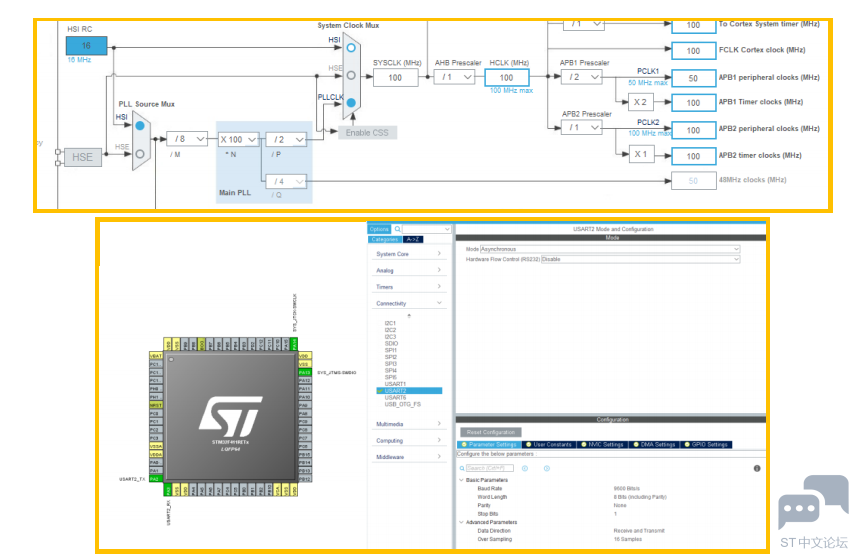This screenshot has height=558, width=857.
Task: Select HSE in the System Clock Mux
Action: [351, 75]
